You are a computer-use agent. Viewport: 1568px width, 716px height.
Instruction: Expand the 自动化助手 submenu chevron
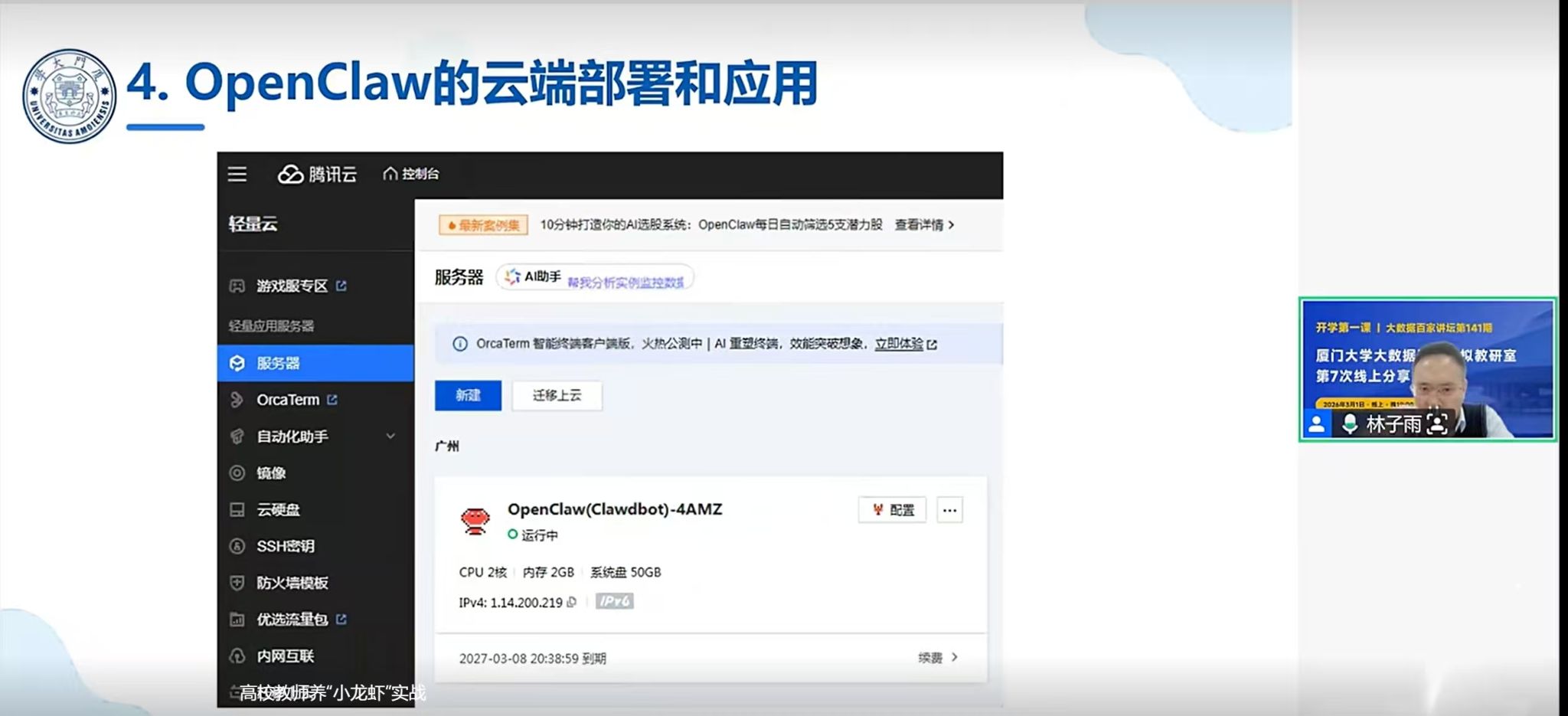[x=390, y=436]
